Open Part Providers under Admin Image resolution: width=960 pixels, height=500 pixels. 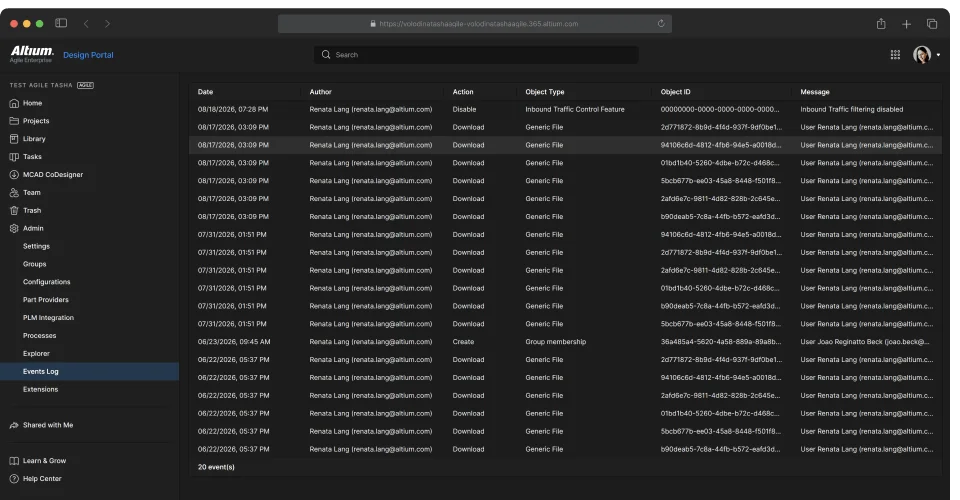tap(46, 300)
